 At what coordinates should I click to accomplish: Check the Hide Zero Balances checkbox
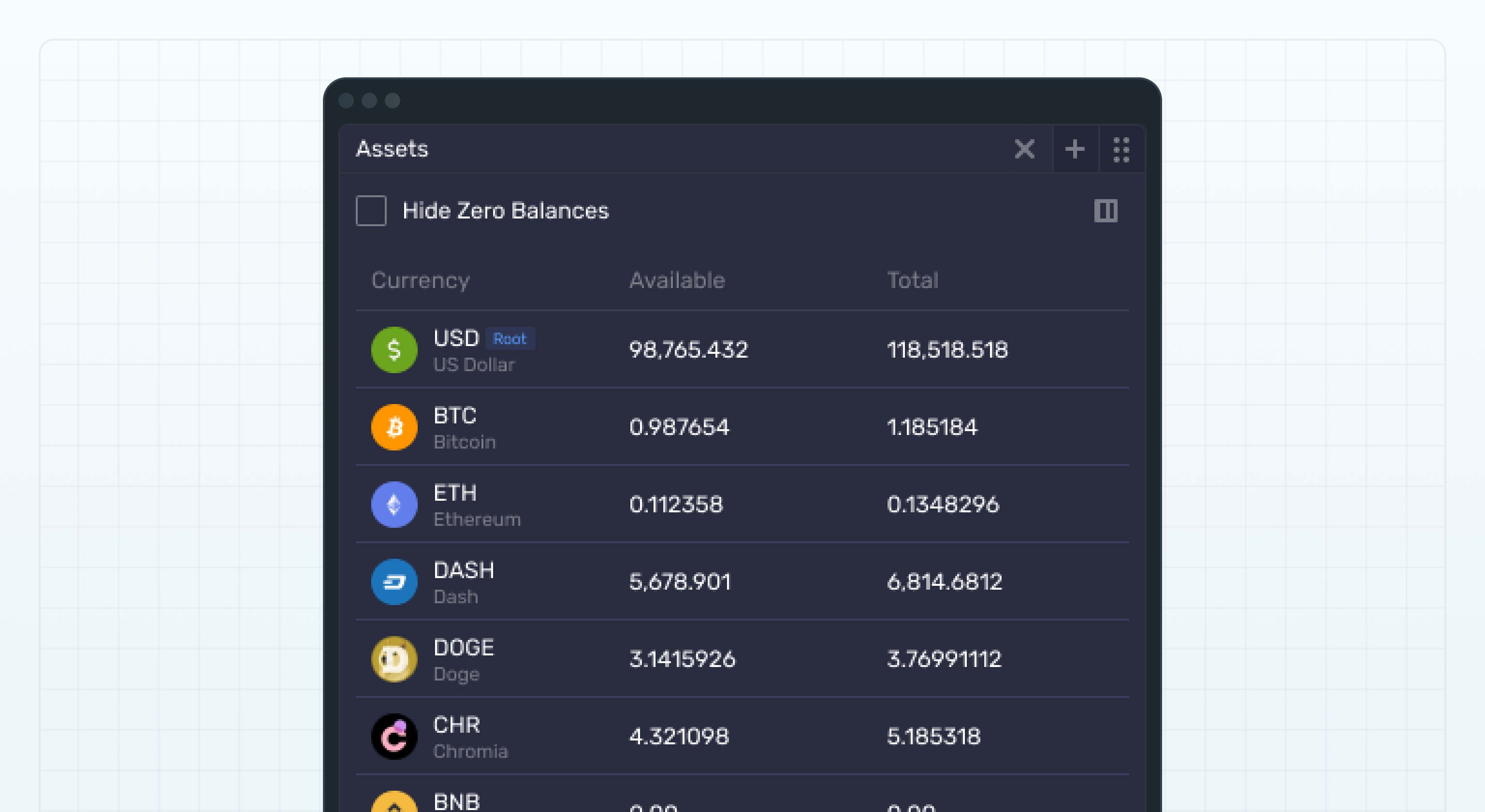pyautogui.click(x=371, y=211)
